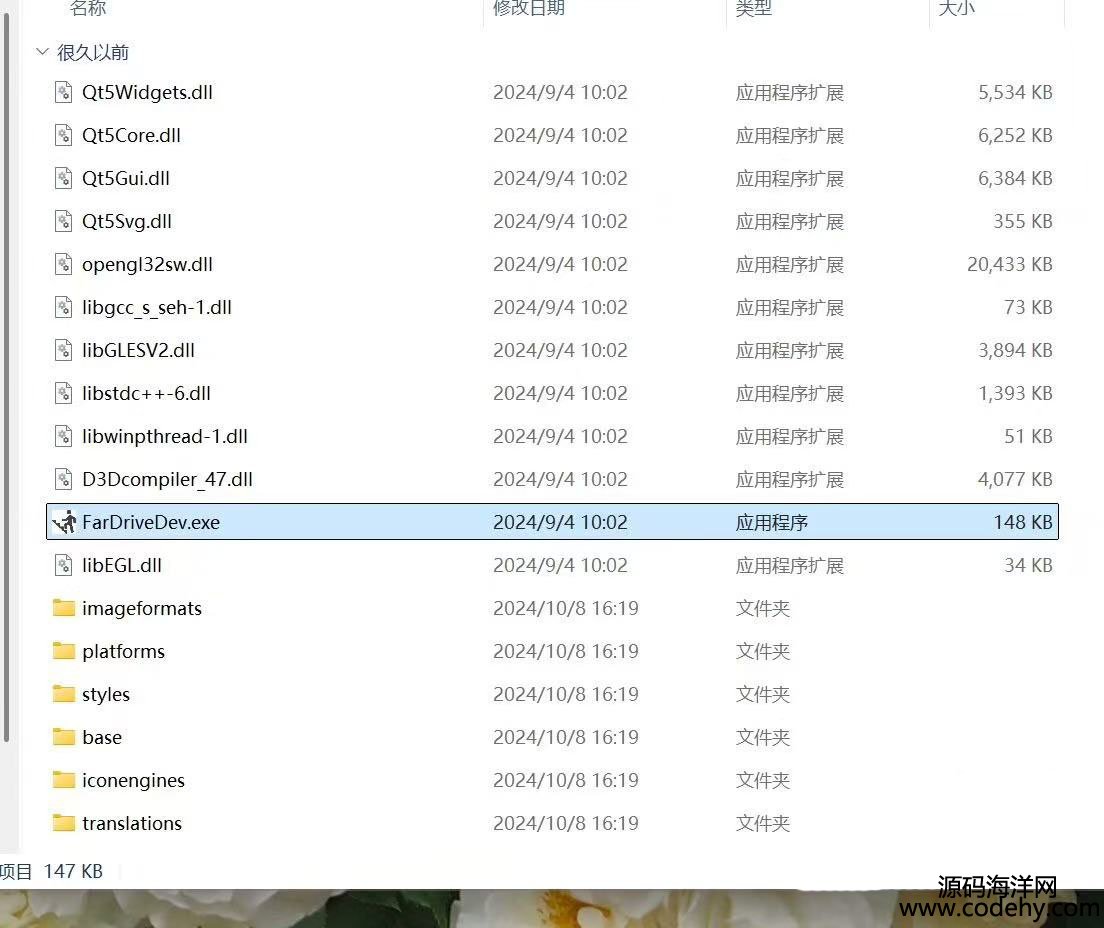
Task: Click the 147 KB status bar text
Action: pyautogui.click(x=73, y=871)
